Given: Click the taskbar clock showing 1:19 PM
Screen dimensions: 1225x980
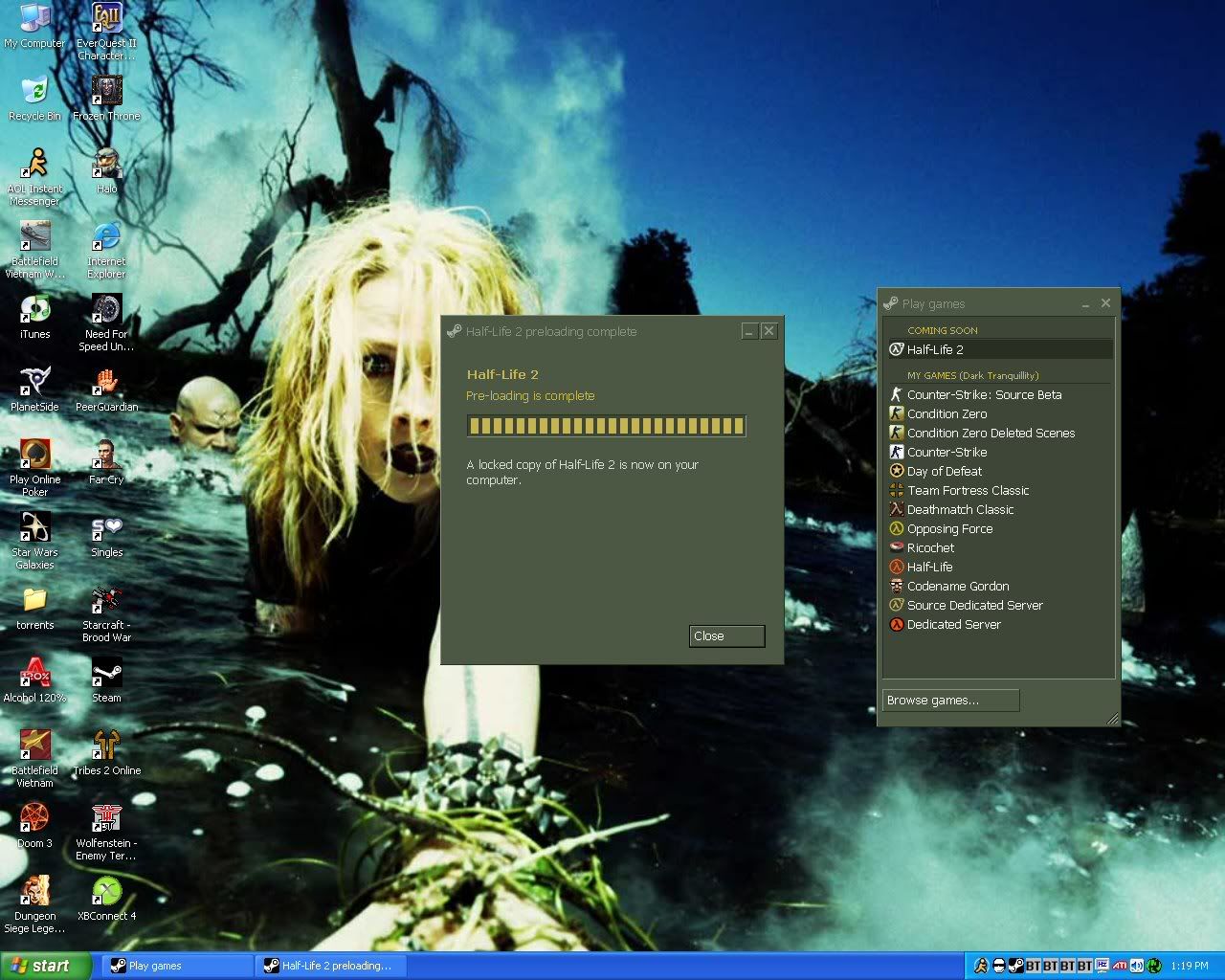Looking at the screenshot, I should [1190, 967].
